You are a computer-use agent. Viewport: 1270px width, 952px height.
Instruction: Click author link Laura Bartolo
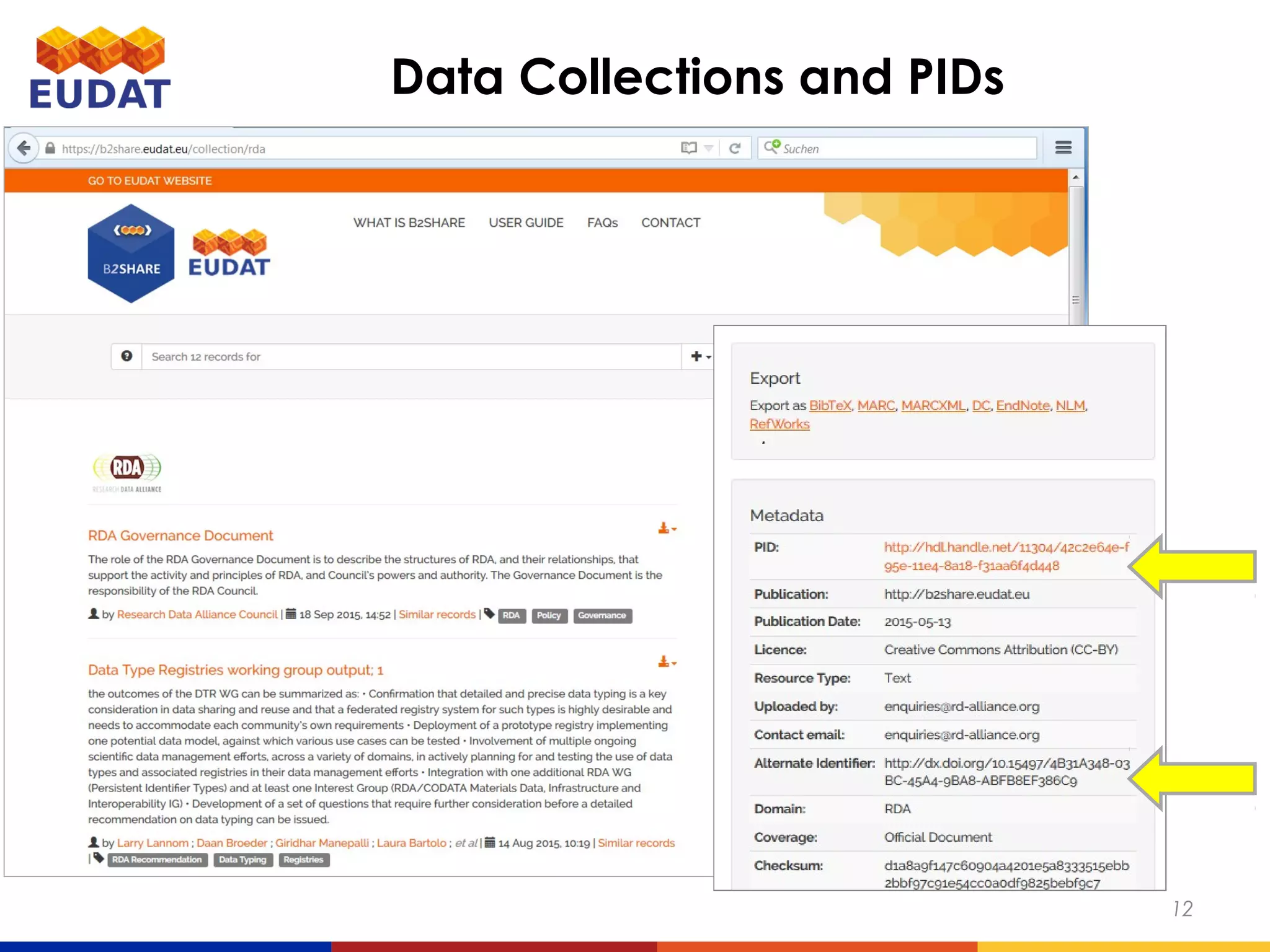(412, 843)
